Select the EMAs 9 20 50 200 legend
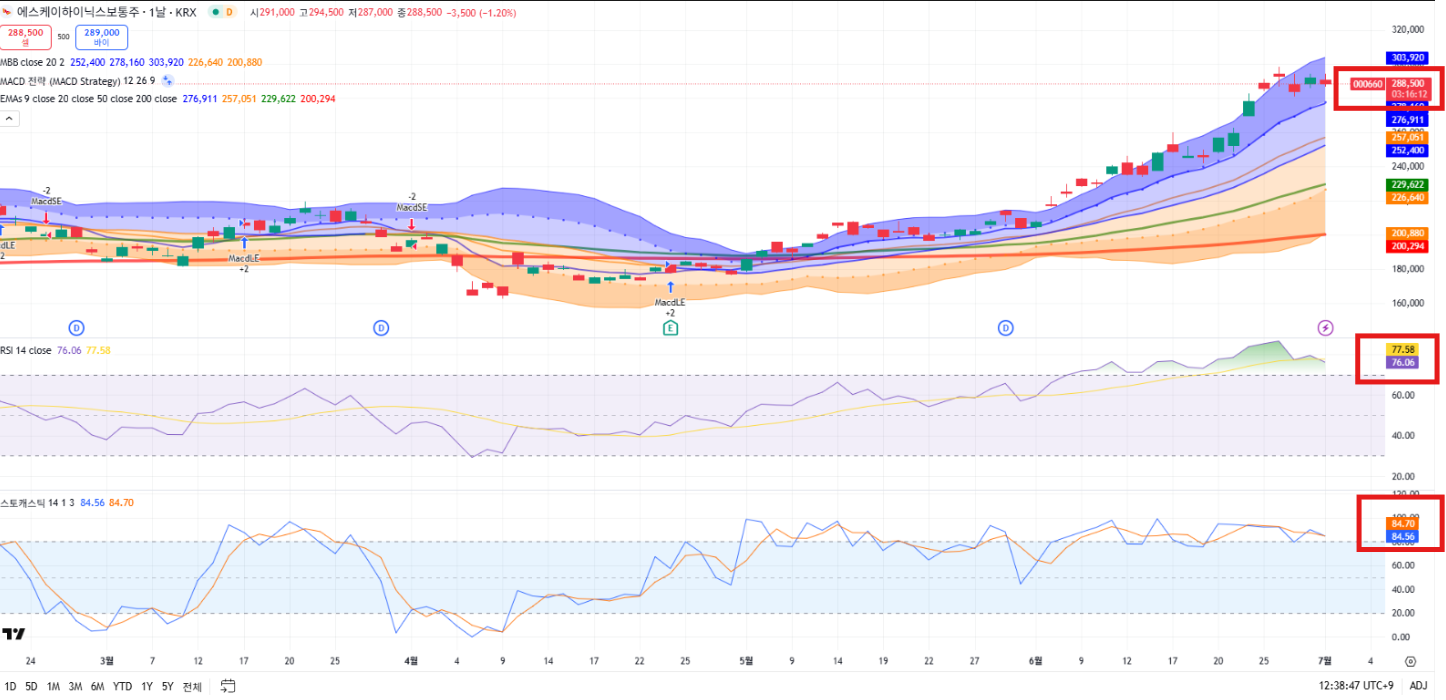 [x=88, y=99]
